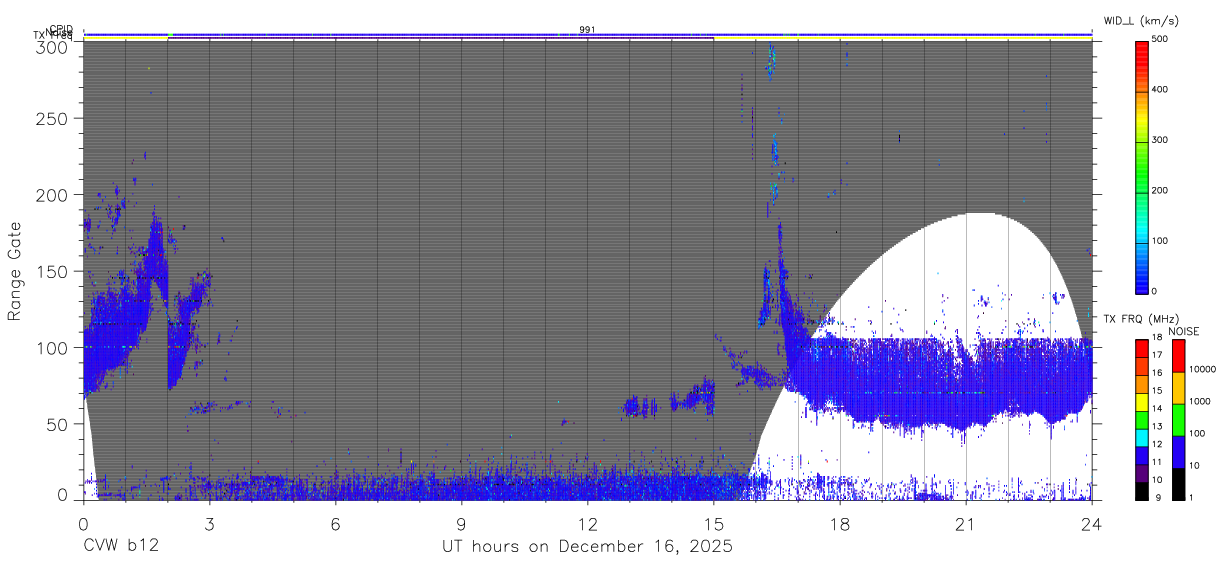Click the 'NOISE' legend title
Screen dimensions: 1228x567
click(x=1184, y=331)
